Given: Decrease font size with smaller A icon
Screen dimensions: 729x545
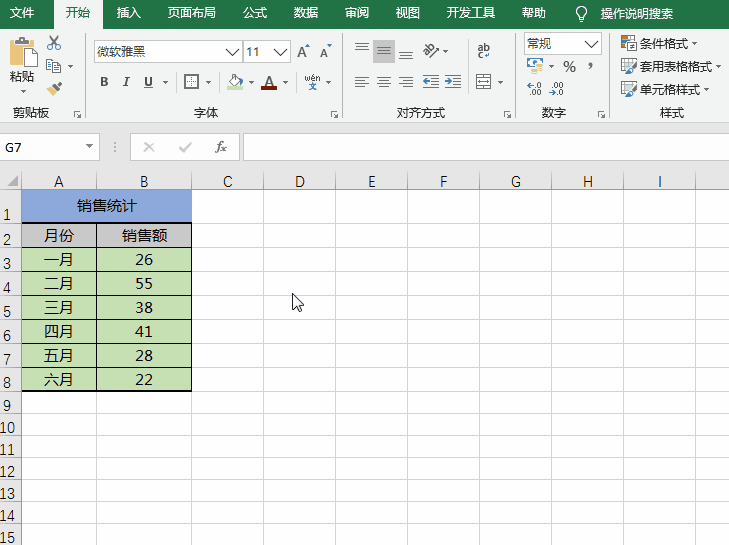Looking at the screenshot, I should (x=325, y=51).
